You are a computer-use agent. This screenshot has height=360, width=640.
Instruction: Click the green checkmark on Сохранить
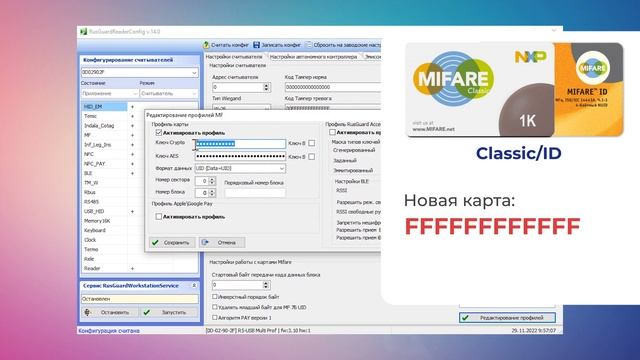pos(155,242)
